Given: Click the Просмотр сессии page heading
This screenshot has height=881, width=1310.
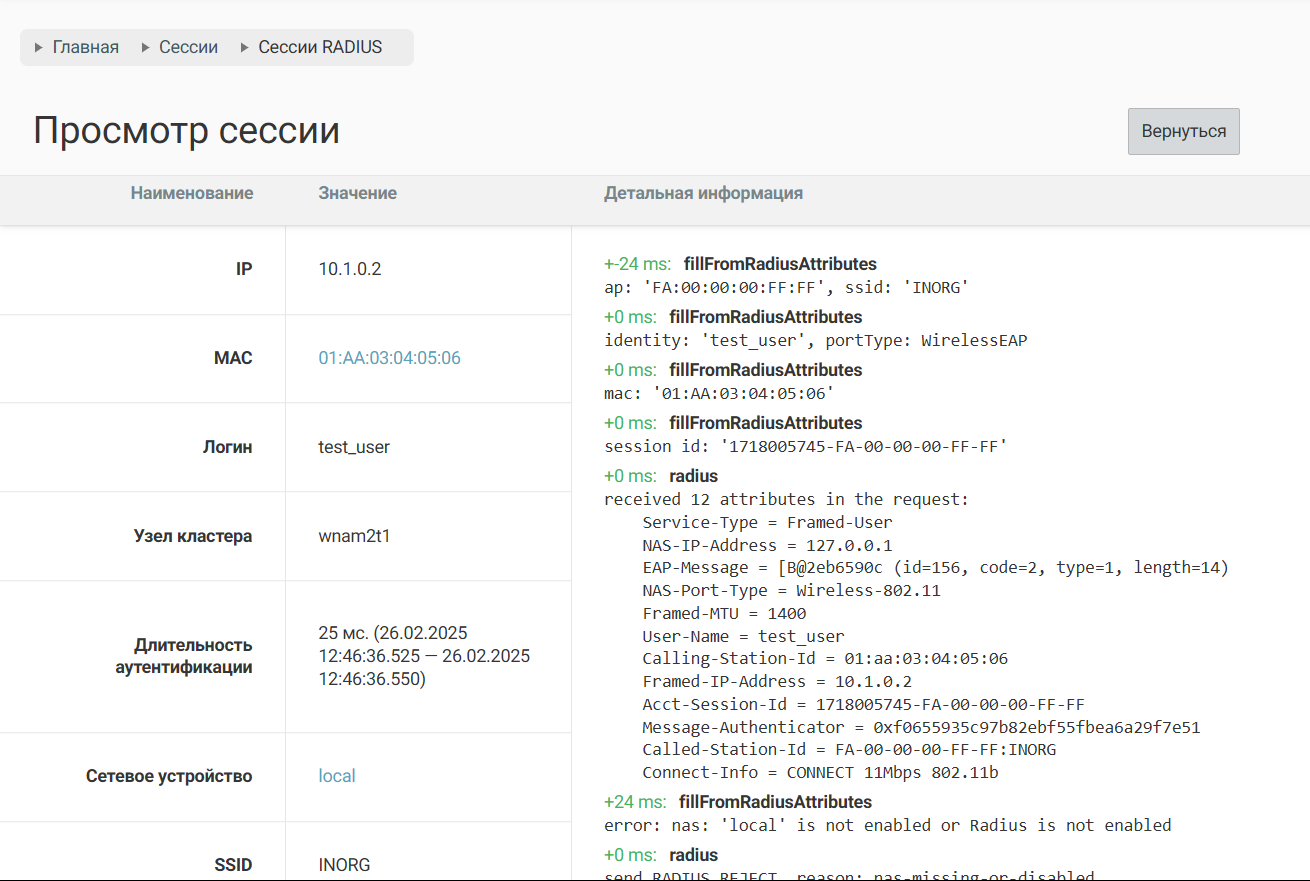Looking at the screenshot, I should [x=186, y=131].
